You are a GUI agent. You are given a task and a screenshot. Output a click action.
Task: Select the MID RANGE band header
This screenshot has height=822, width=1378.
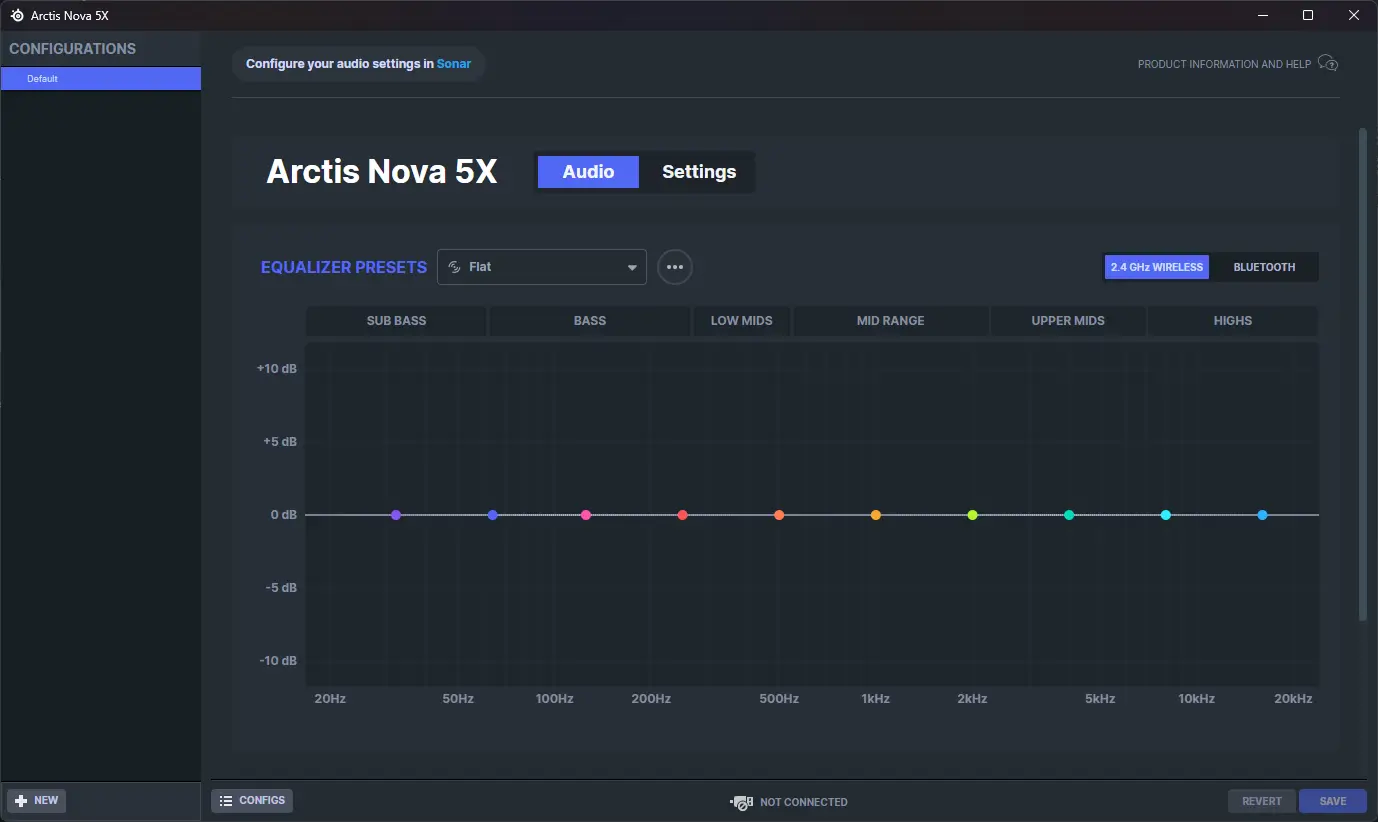click(891, 321)
